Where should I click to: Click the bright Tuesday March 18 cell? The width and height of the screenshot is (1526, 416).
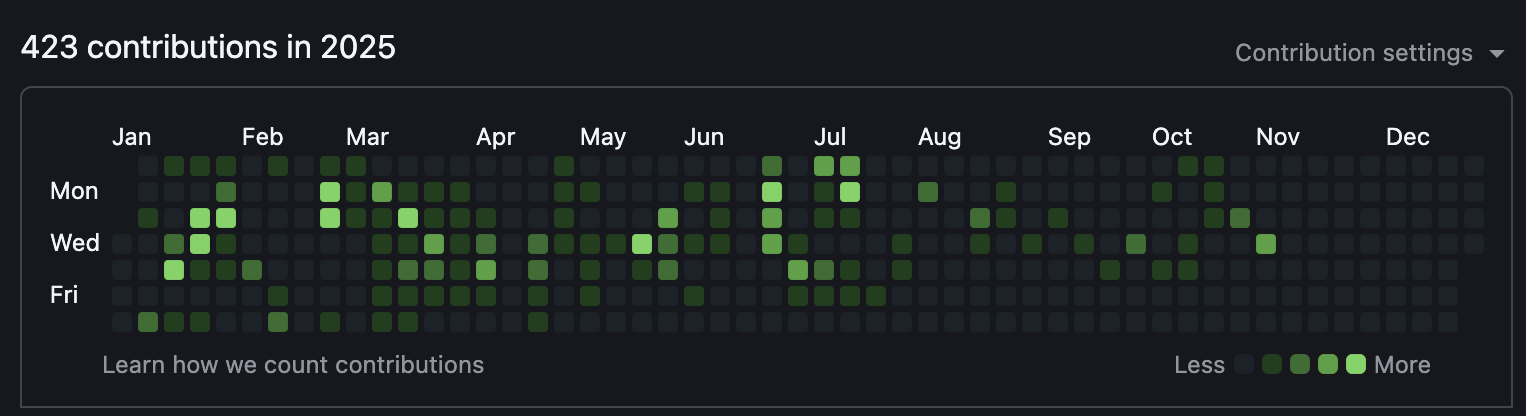click(408, 217)
